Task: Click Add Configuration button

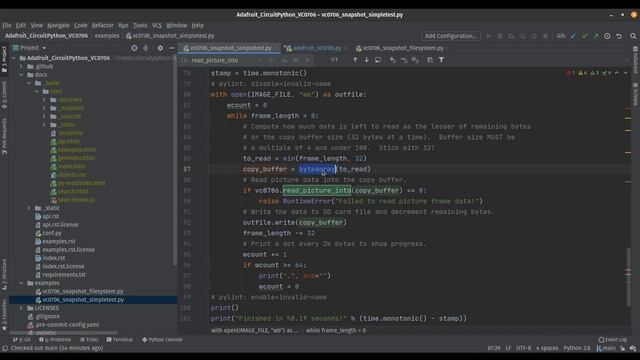Action: click(451, 36)
